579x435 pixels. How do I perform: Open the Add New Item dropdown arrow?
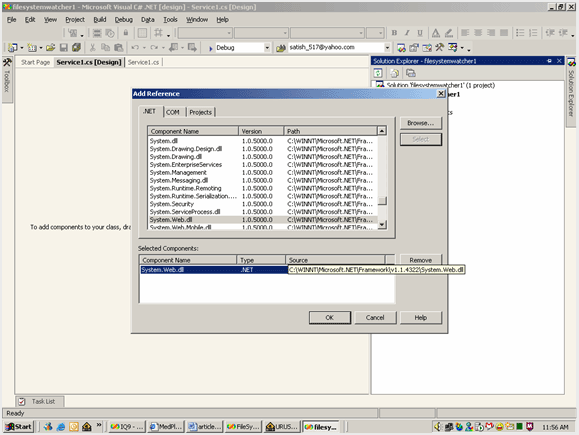point(41,48)
